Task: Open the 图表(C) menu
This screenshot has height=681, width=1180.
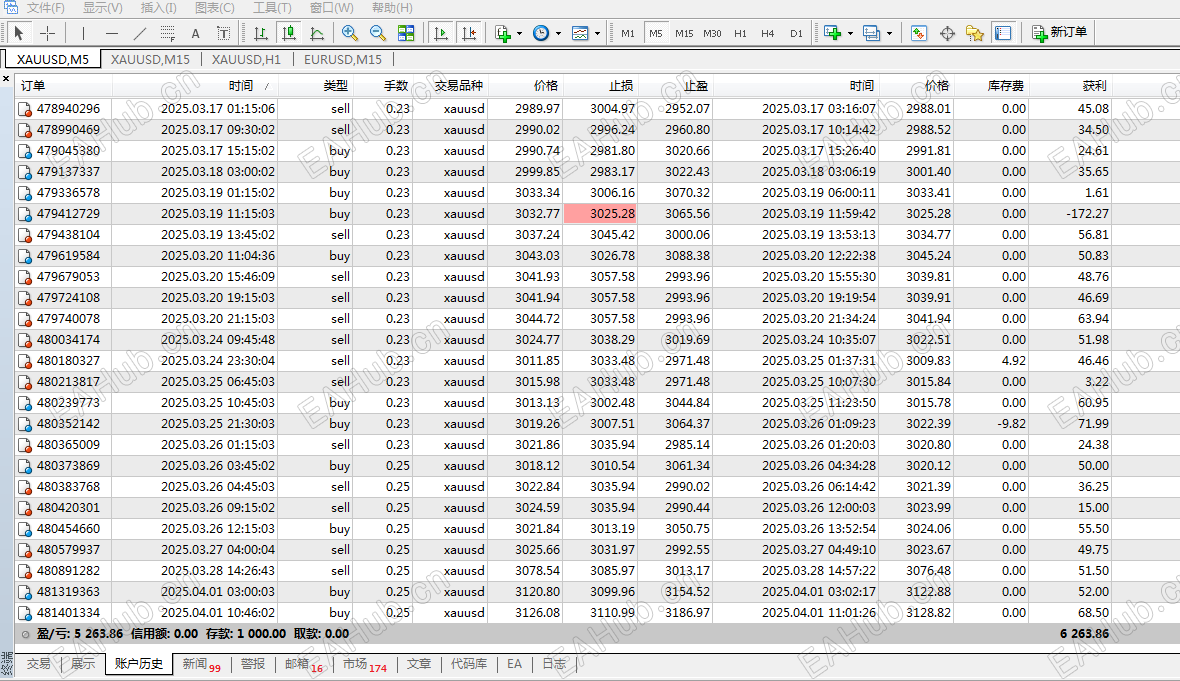Action: (214, 8)
